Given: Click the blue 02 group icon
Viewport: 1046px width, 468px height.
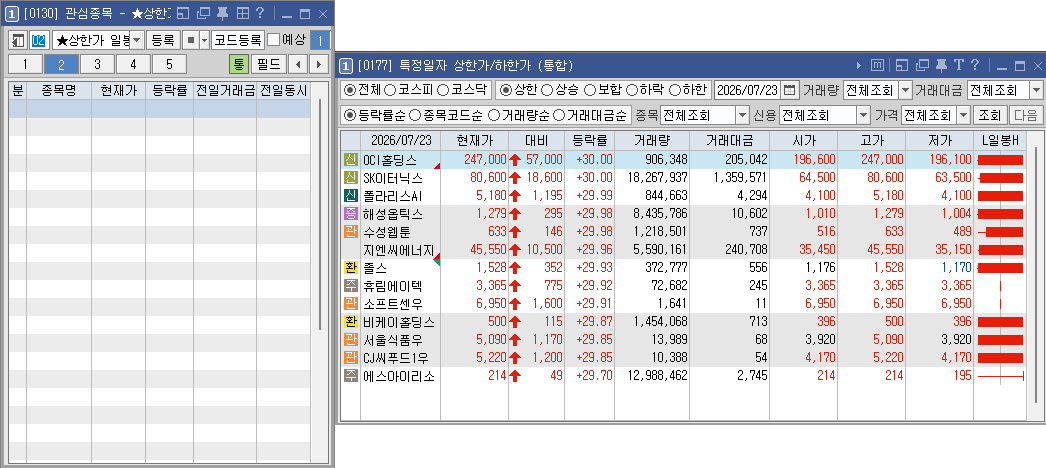Looking at the screenshot, I should click(x=39, y=40).
